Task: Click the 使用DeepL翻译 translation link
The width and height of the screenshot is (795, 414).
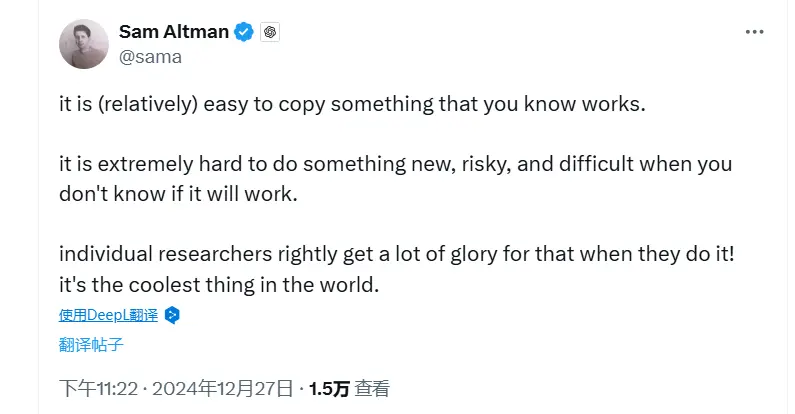Action: tap(108, 315)
